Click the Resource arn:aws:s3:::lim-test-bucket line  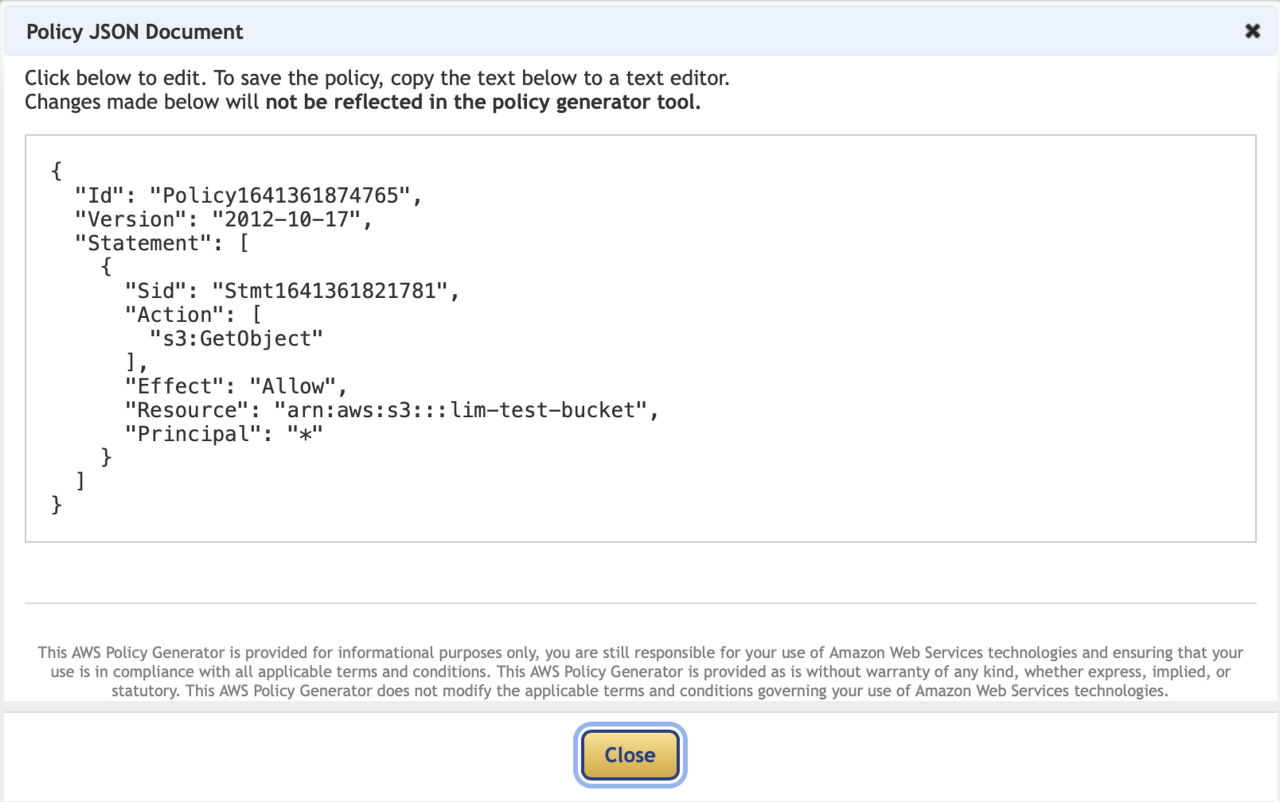(x=392, y=411)
